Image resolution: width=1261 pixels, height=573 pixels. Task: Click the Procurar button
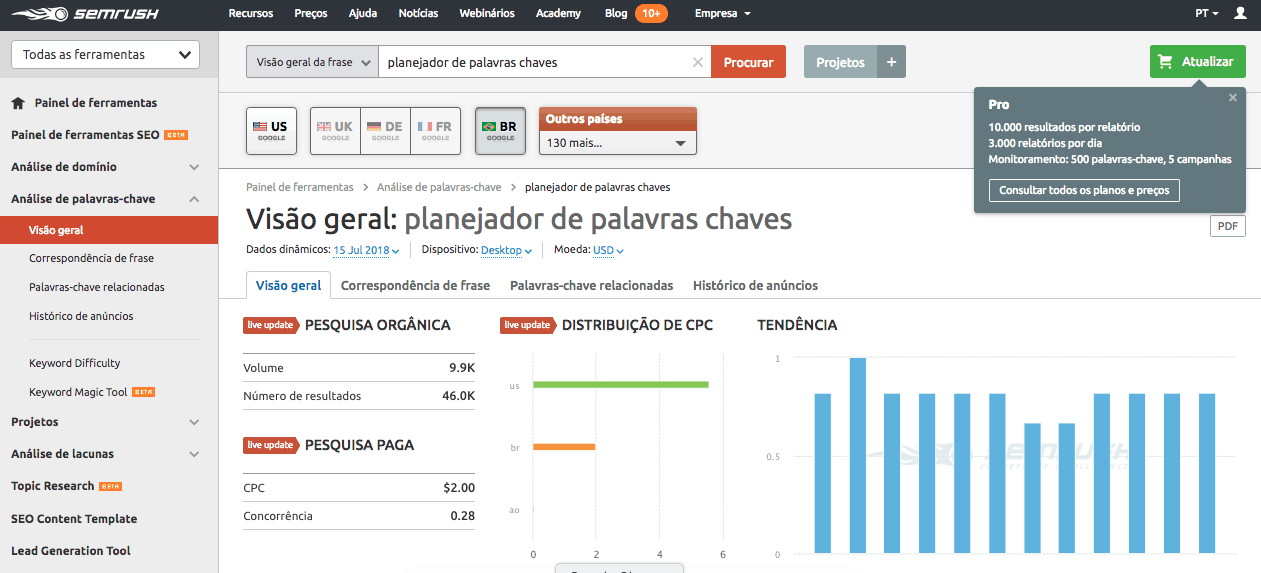pos(748,62)
